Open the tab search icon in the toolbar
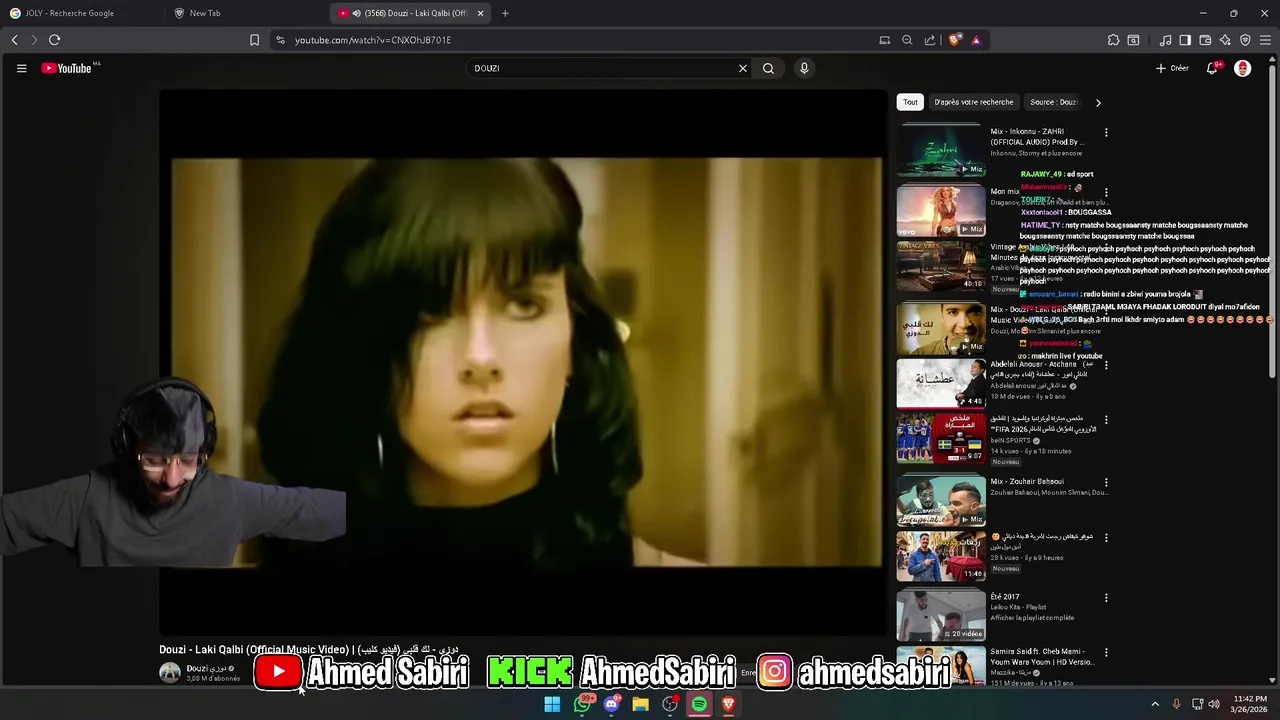This screenshot has width=1280, height=720. click(x=1133, y=40)
